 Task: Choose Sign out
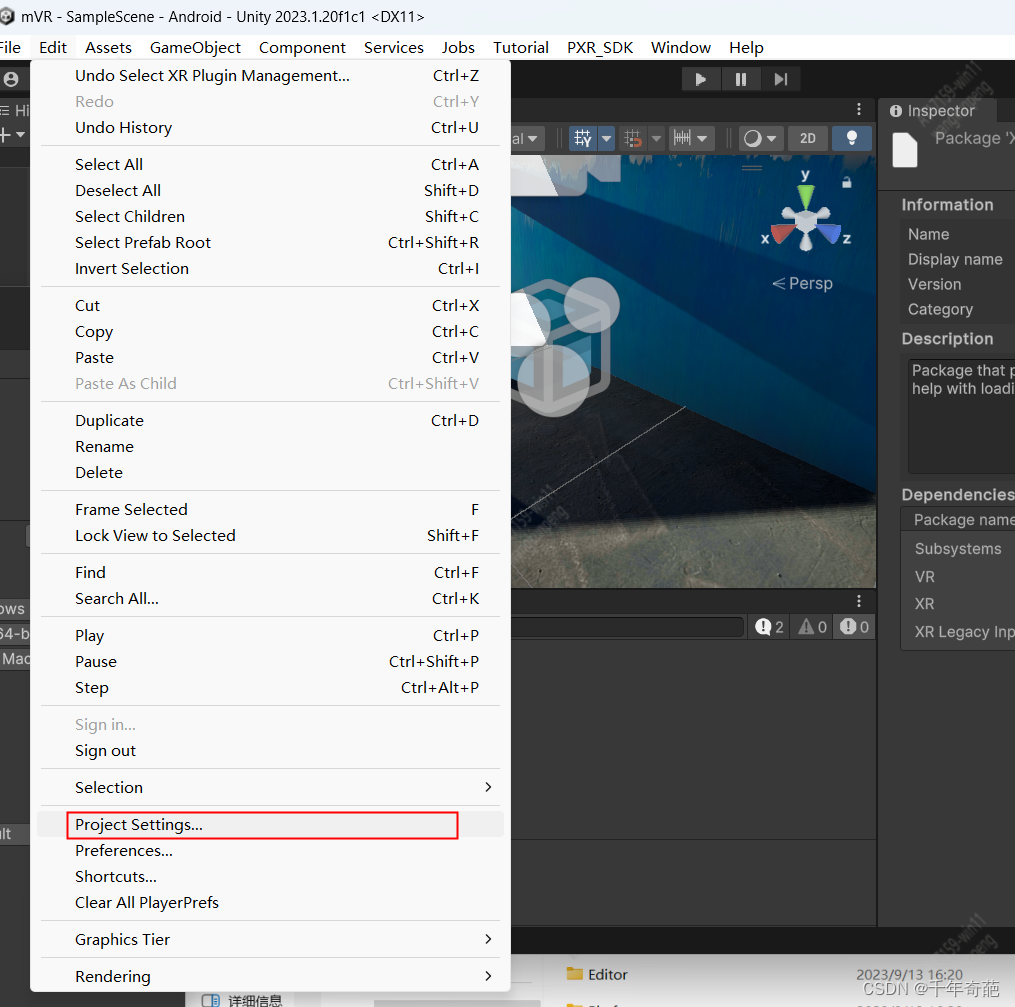click(270, 751)
